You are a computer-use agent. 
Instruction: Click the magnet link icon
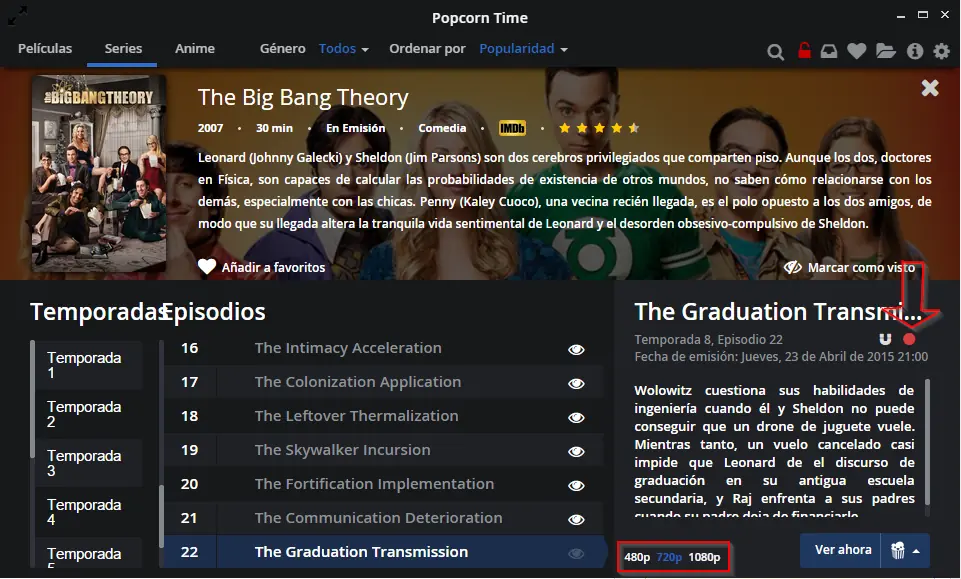coord(885,339)
